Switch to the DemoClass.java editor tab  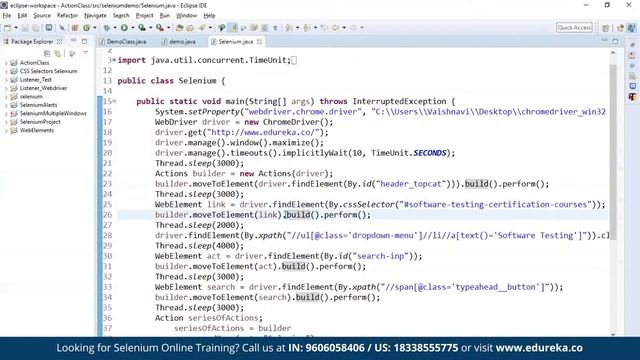[123, 42]
